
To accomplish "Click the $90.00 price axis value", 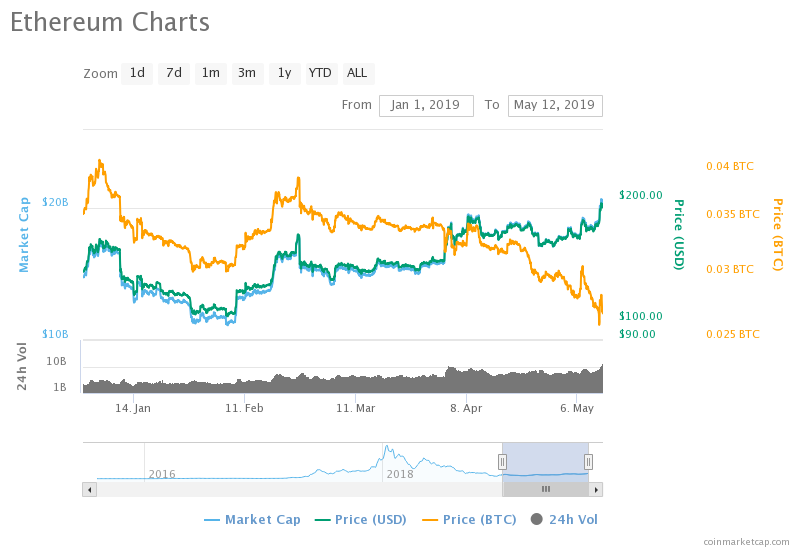I will 637,335.
